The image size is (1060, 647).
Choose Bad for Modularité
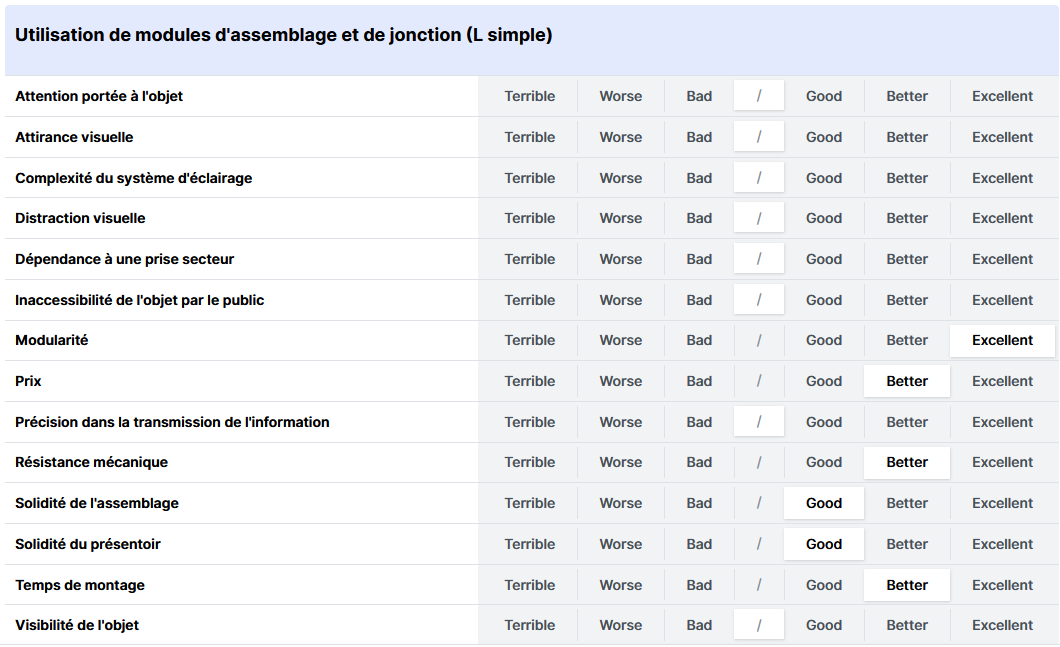[699, 340]
